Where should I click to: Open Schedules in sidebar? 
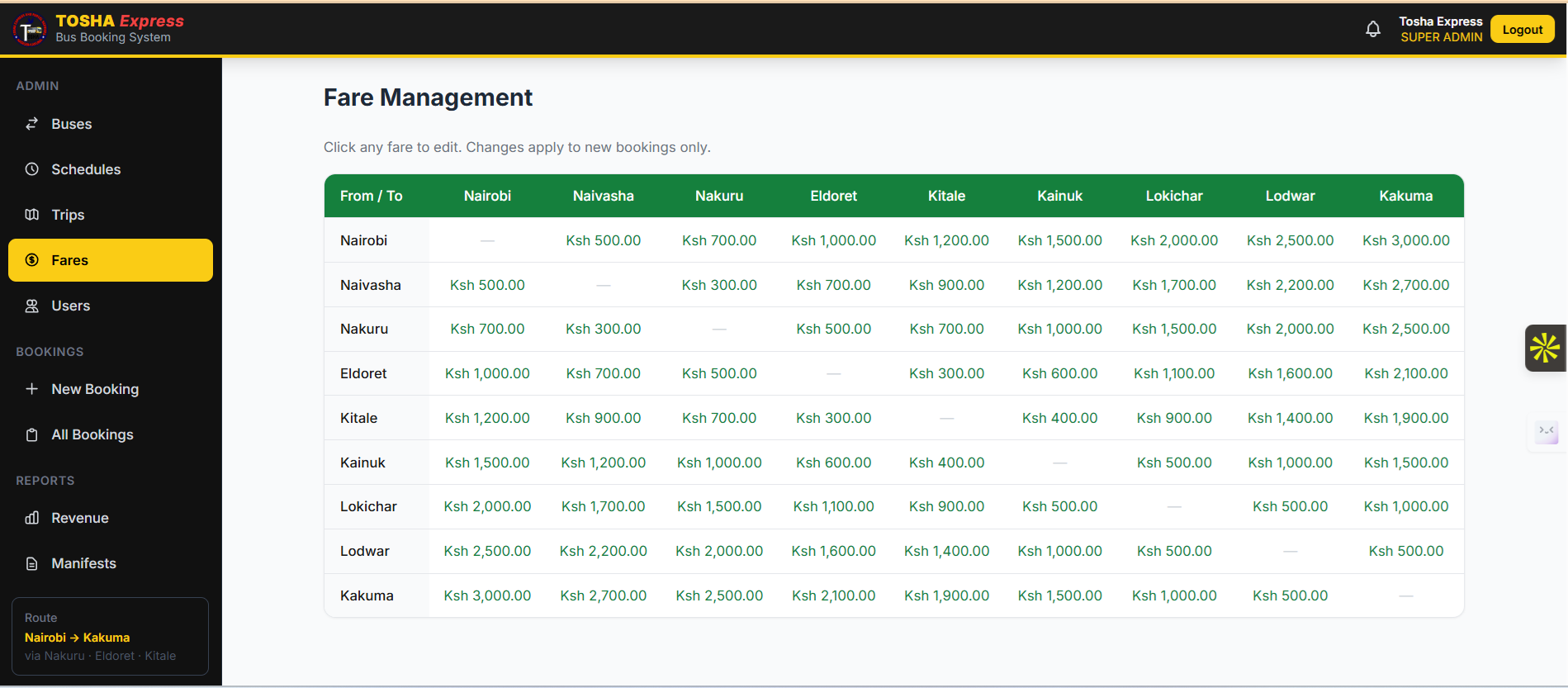click(x=111, y=169)
